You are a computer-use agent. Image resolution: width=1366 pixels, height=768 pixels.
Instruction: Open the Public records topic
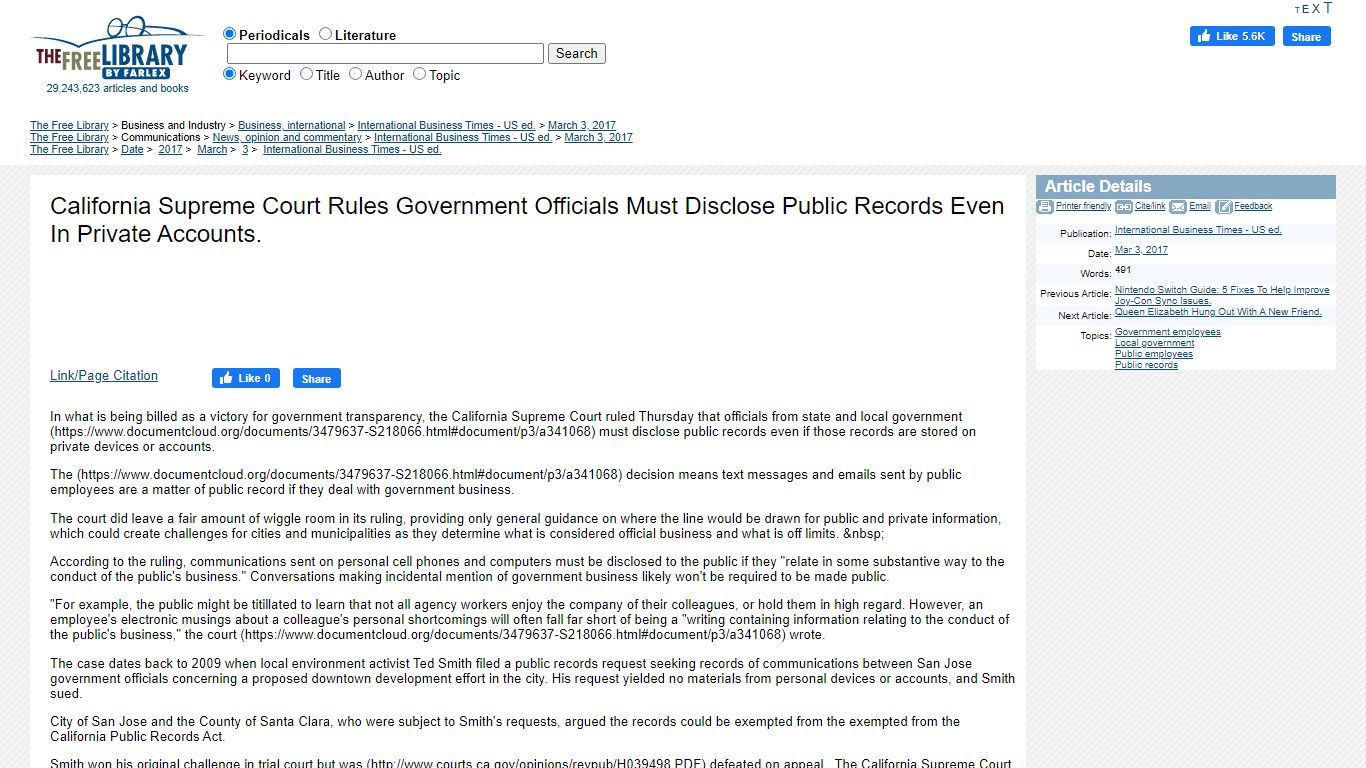[x=1146, y=365]
